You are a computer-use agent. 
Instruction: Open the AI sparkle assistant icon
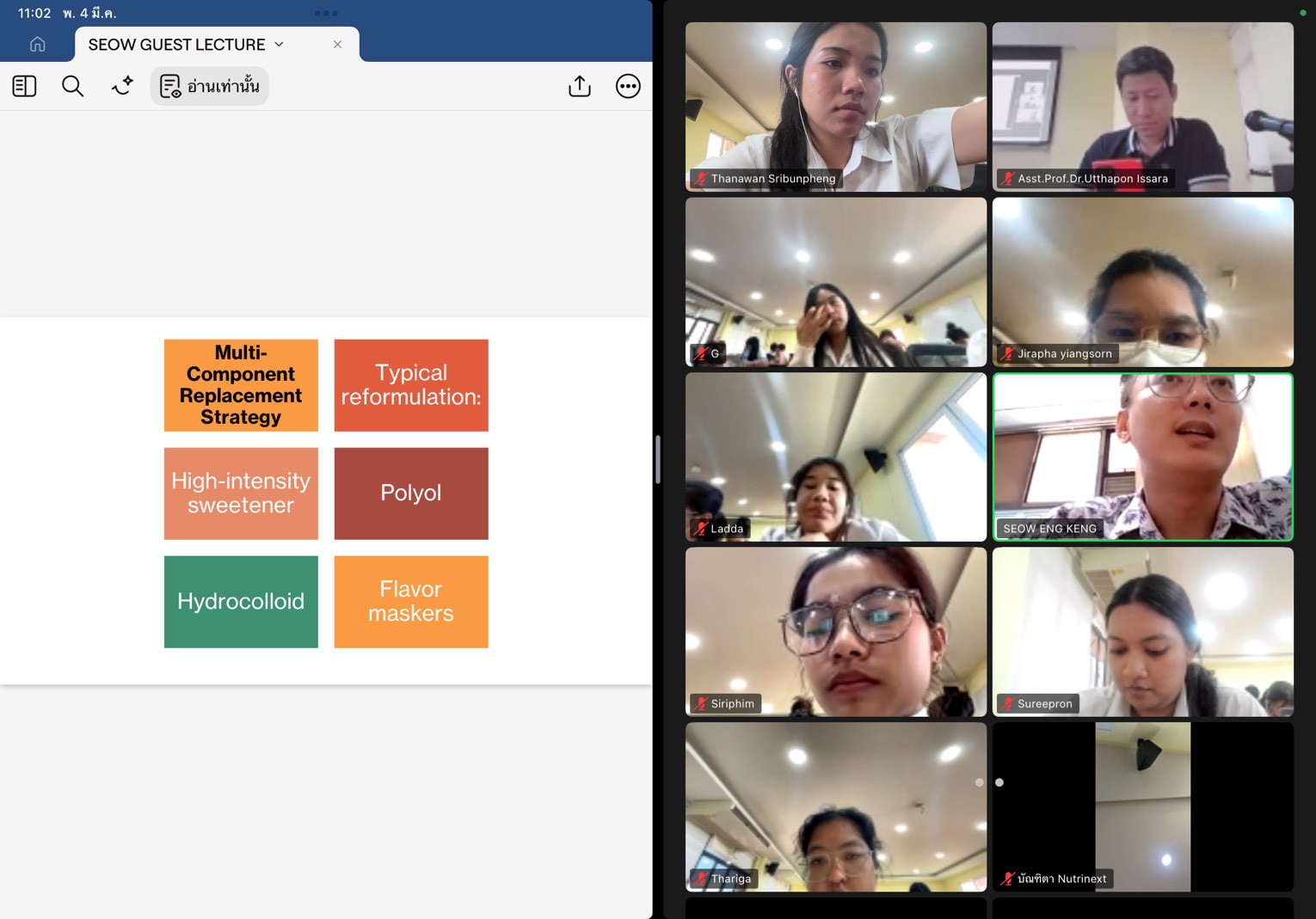pos(122,86)
